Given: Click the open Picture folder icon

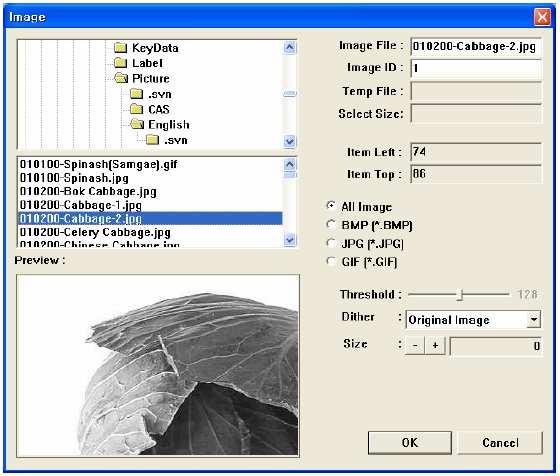Looking at the screenshot, I should [x=121, y=78].
